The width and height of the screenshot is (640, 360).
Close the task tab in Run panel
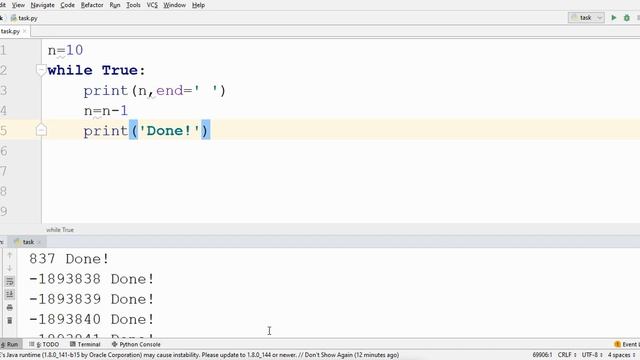pos(39,242)
